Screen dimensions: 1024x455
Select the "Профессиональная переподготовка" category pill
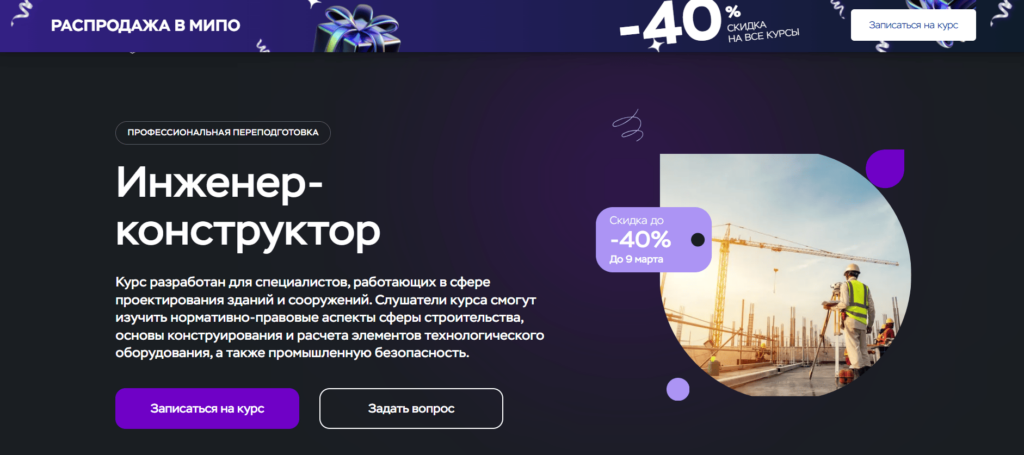coord(223,133)
